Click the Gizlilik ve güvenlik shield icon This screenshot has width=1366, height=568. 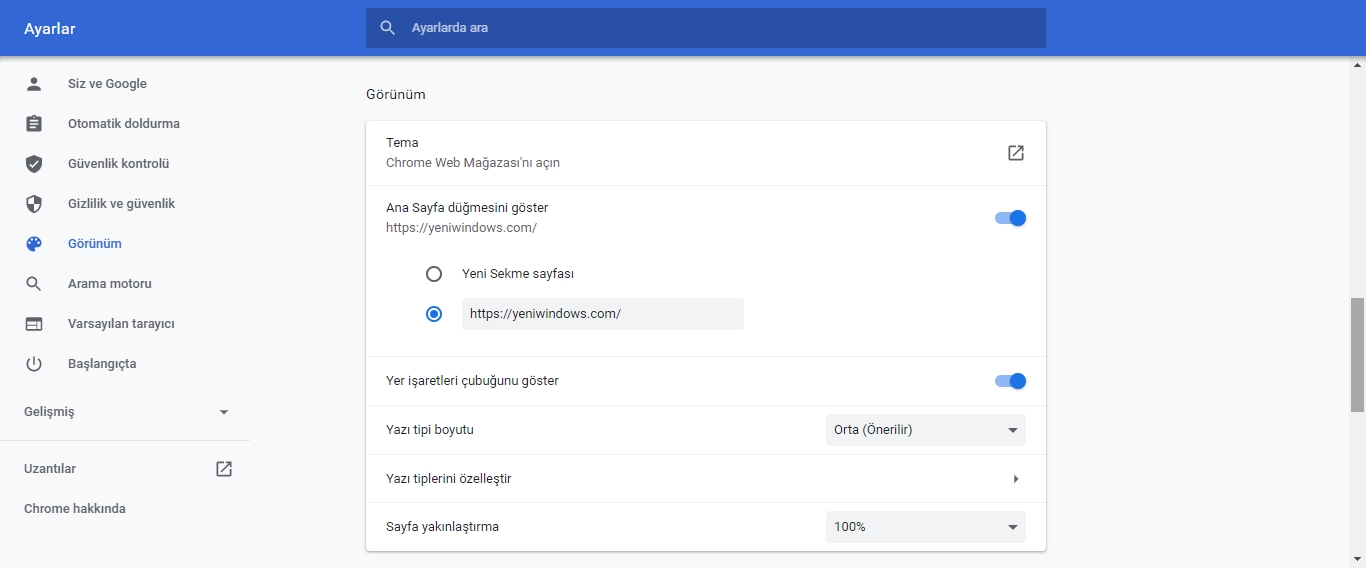(34, 204)
